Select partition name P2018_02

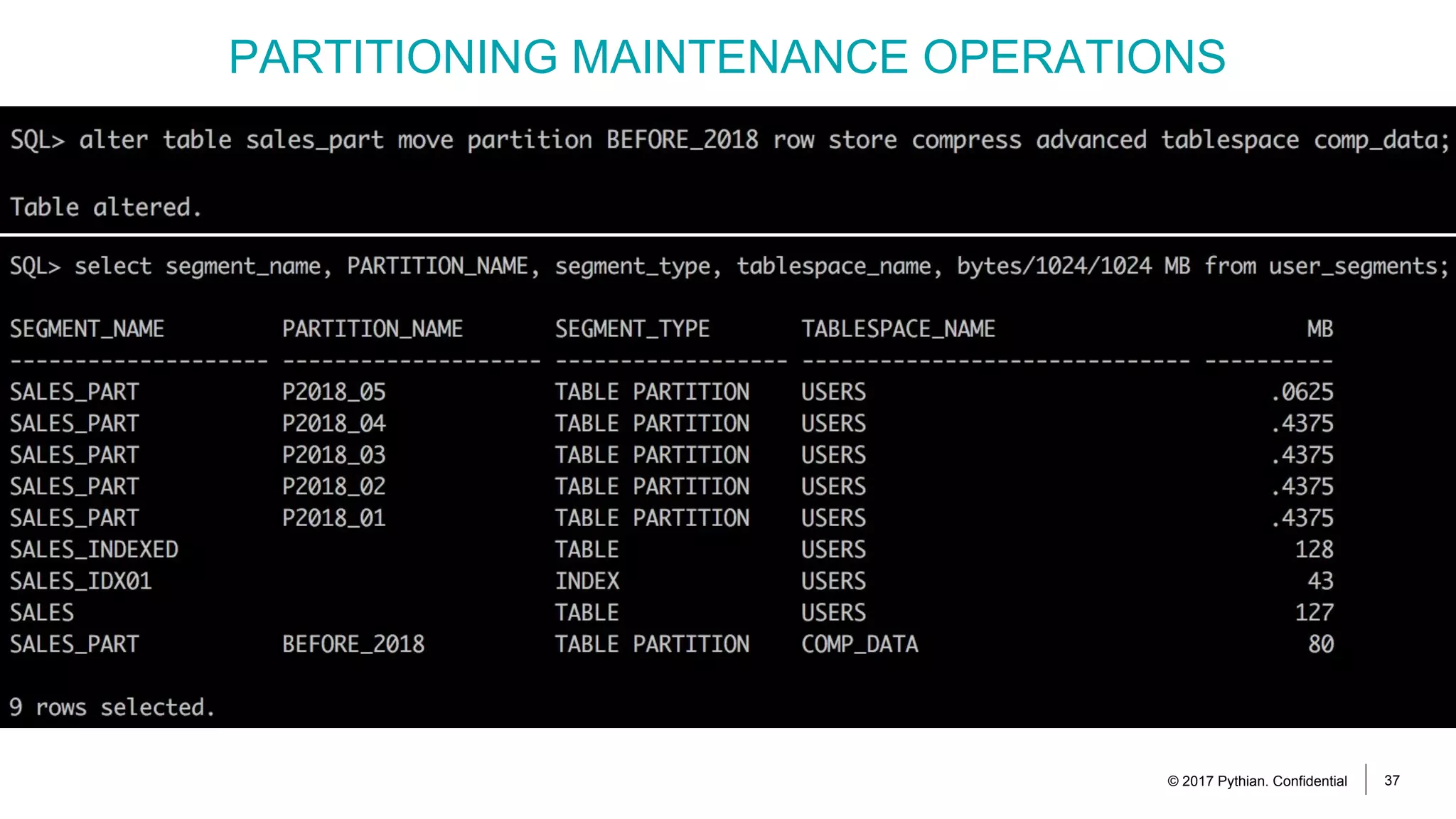[x=333, y=486]
